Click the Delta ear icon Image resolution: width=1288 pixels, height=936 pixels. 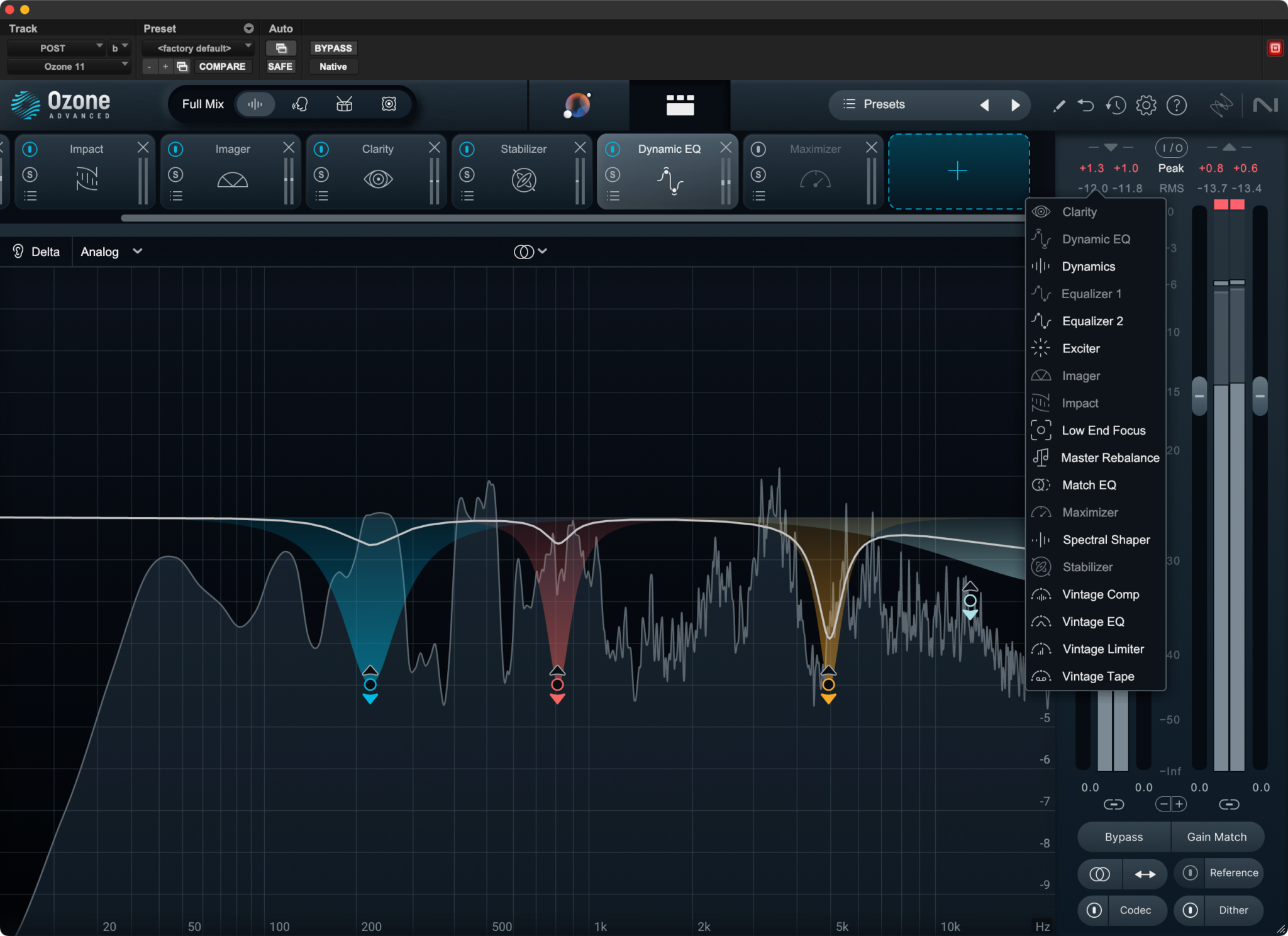(18, 251)
